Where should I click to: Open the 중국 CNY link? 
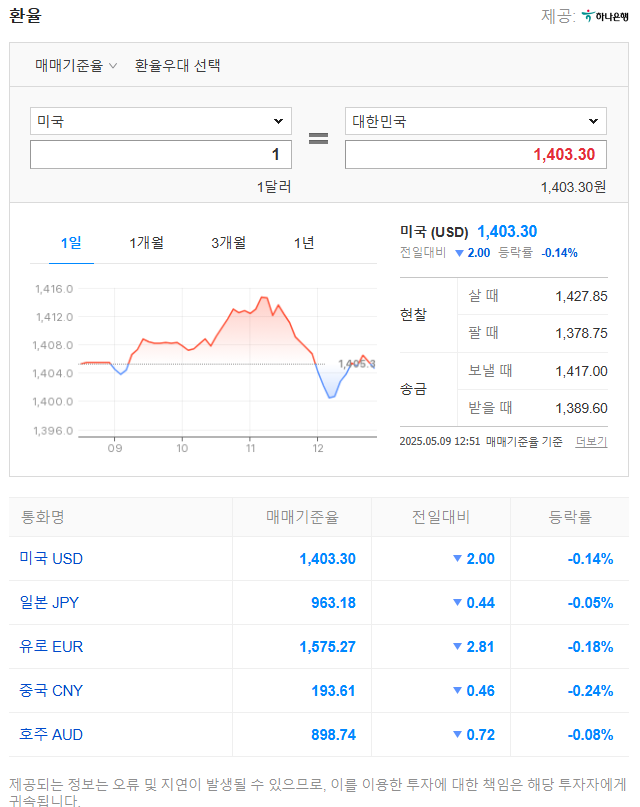pos(51,690)
